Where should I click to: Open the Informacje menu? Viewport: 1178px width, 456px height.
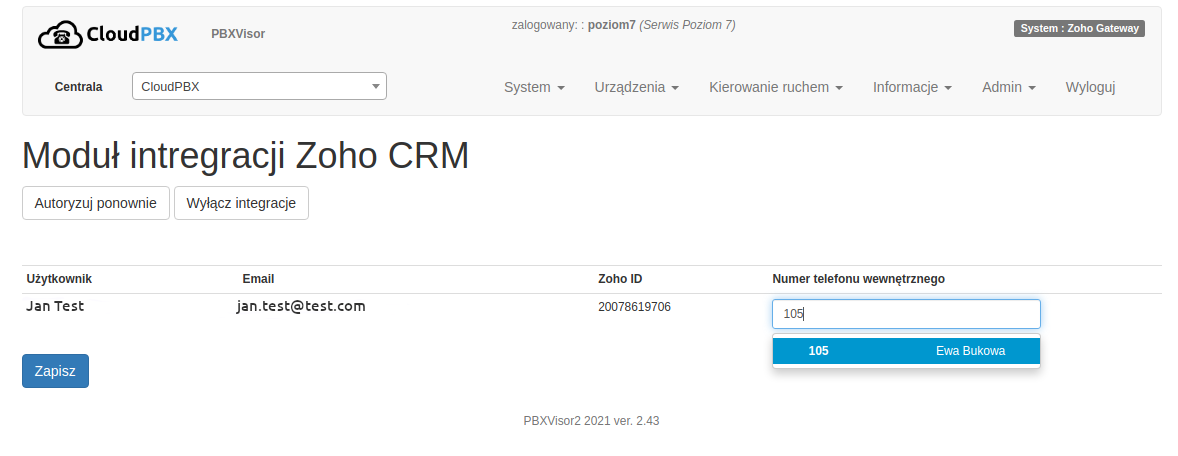coord(912,87)
